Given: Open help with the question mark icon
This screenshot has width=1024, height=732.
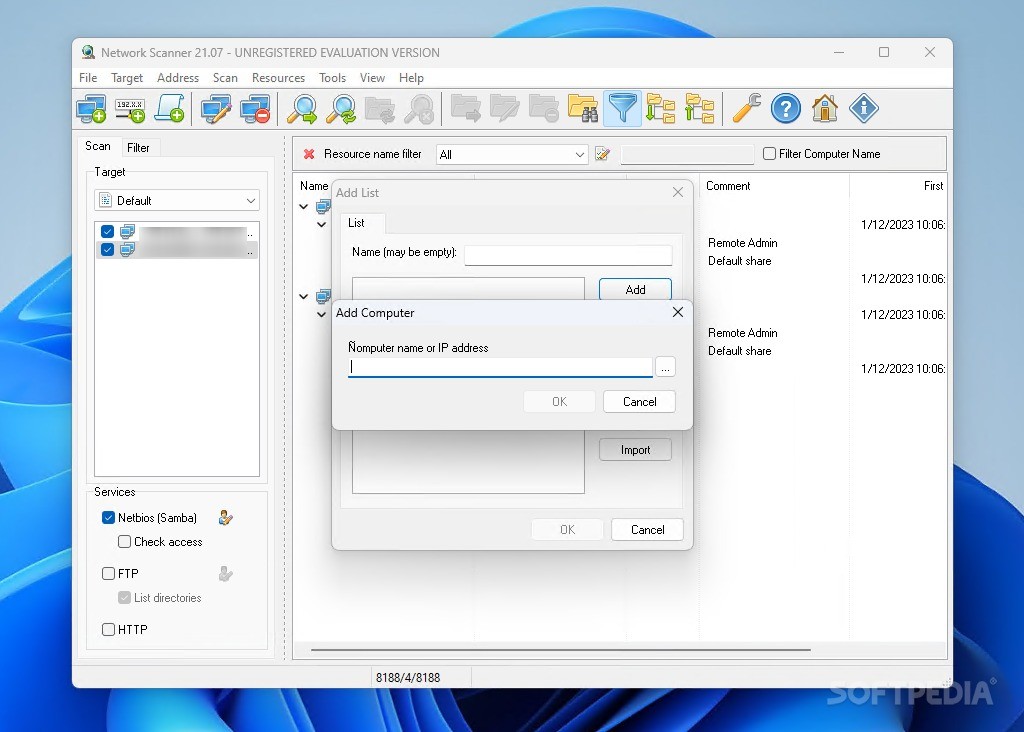Looking at the screenshot, I should click(x=786, y=108).
